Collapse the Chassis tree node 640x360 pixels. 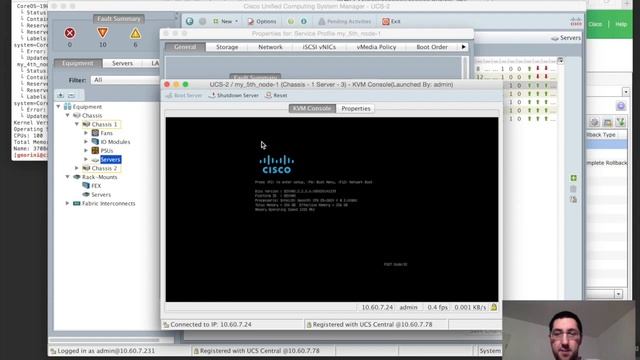coord(67,116)
